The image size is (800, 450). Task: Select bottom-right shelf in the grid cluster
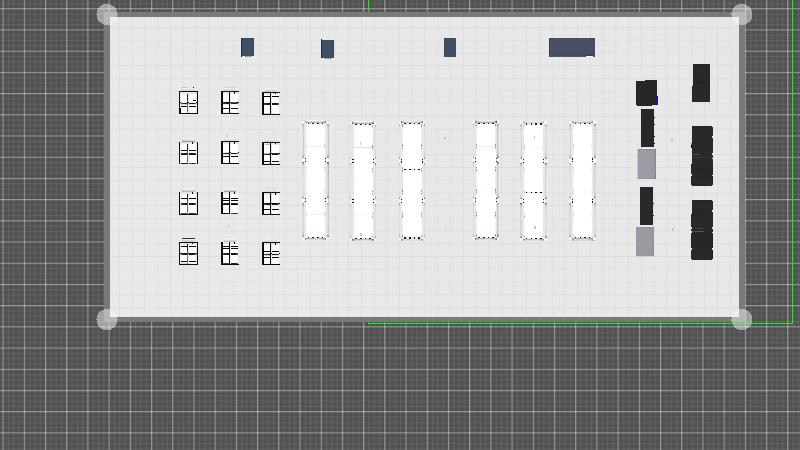click(x=270, y=253)
